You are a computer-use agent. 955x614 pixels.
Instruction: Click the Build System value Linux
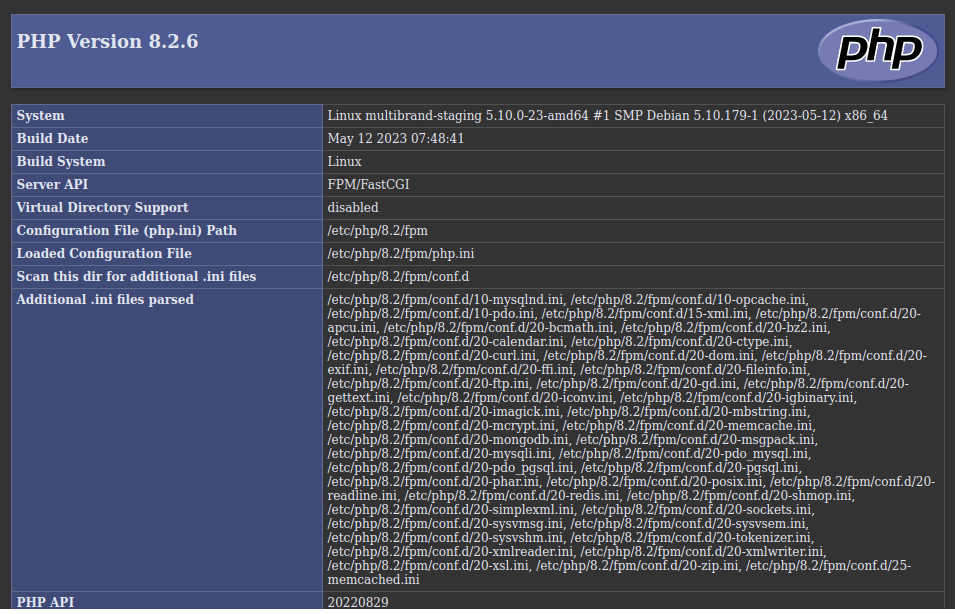(345, 162)
